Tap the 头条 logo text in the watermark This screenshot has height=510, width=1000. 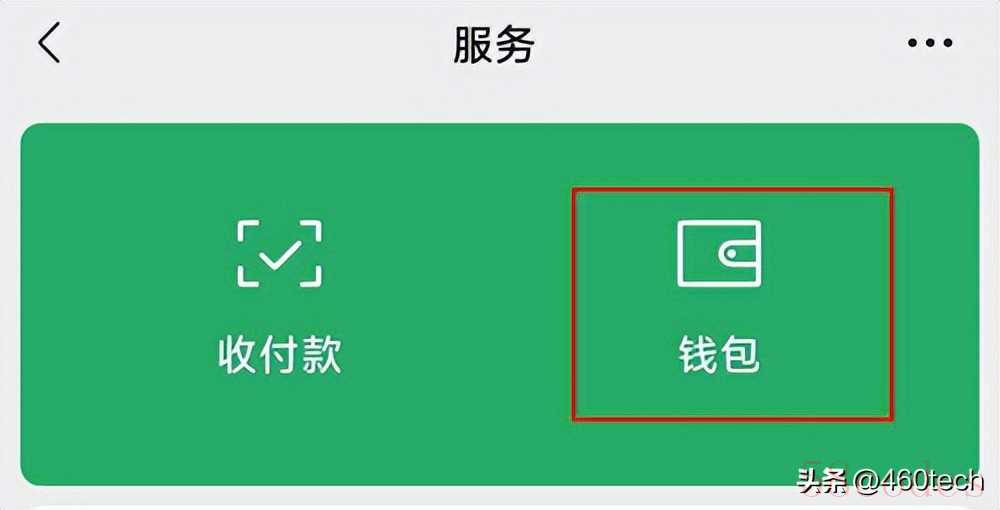[x=822, y=481]
